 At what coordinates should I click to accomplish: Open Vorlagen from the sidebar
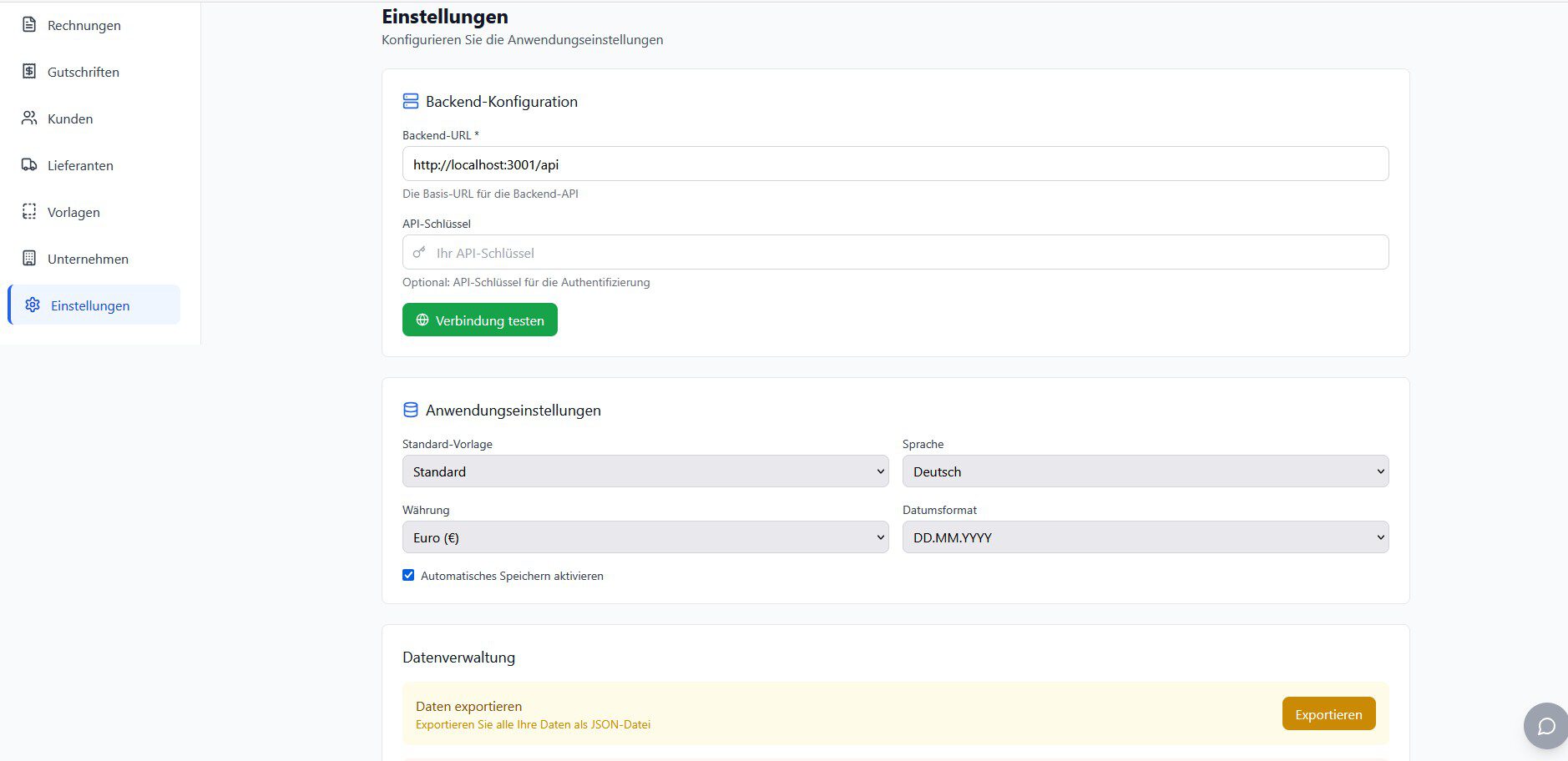pyautogui.click(x=94, y=212)
